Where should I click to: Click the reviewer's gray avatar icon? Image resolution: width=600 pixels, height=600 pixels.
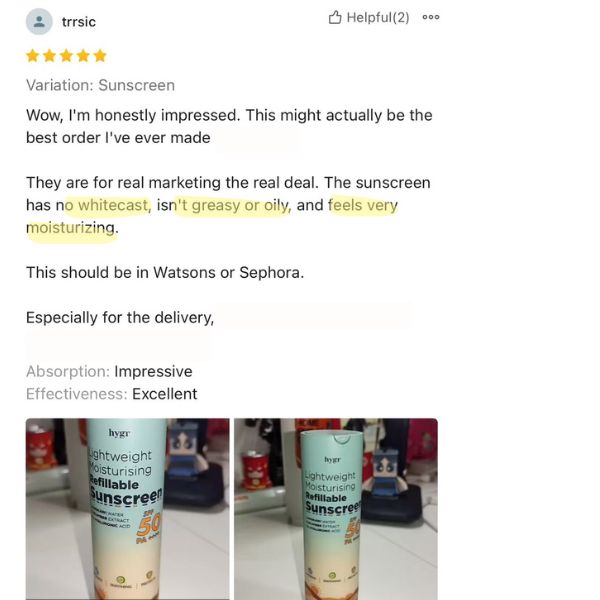tap(39, 22)
